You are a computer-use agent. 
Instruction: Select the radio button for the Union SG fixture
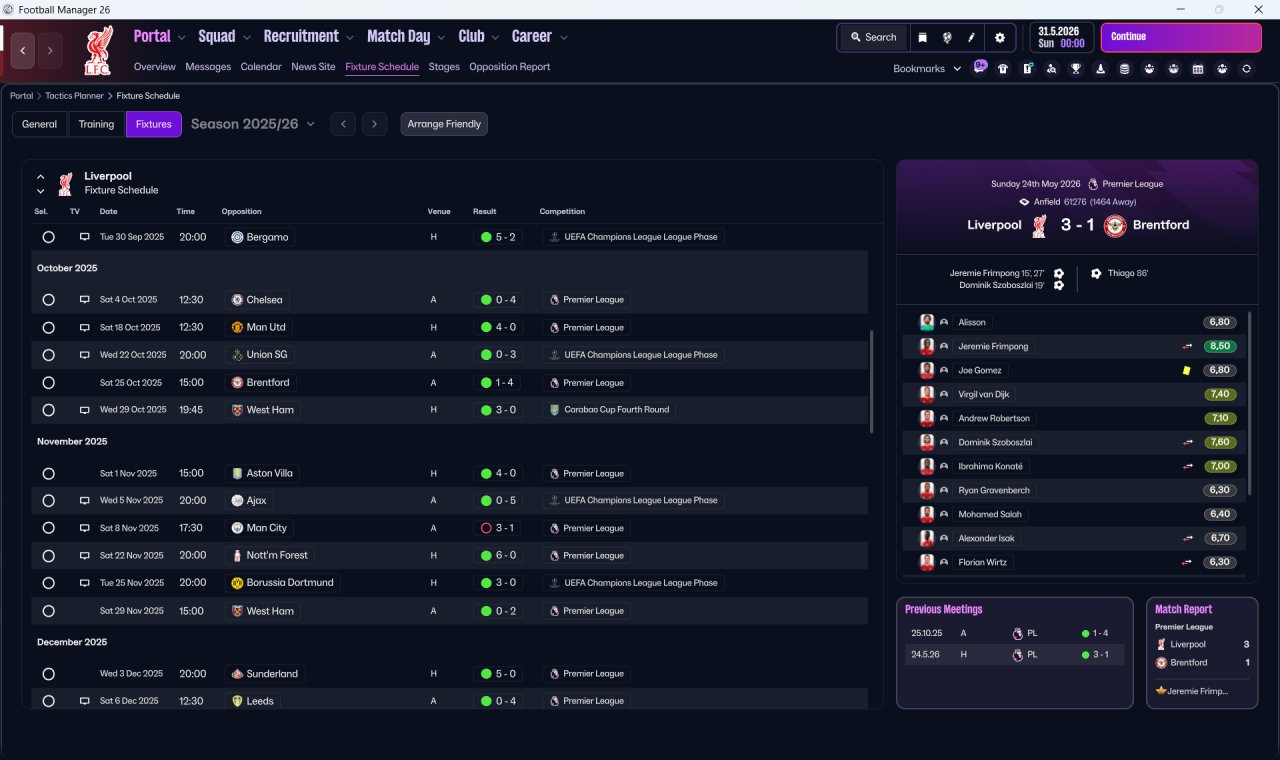[x=48, y=355]
